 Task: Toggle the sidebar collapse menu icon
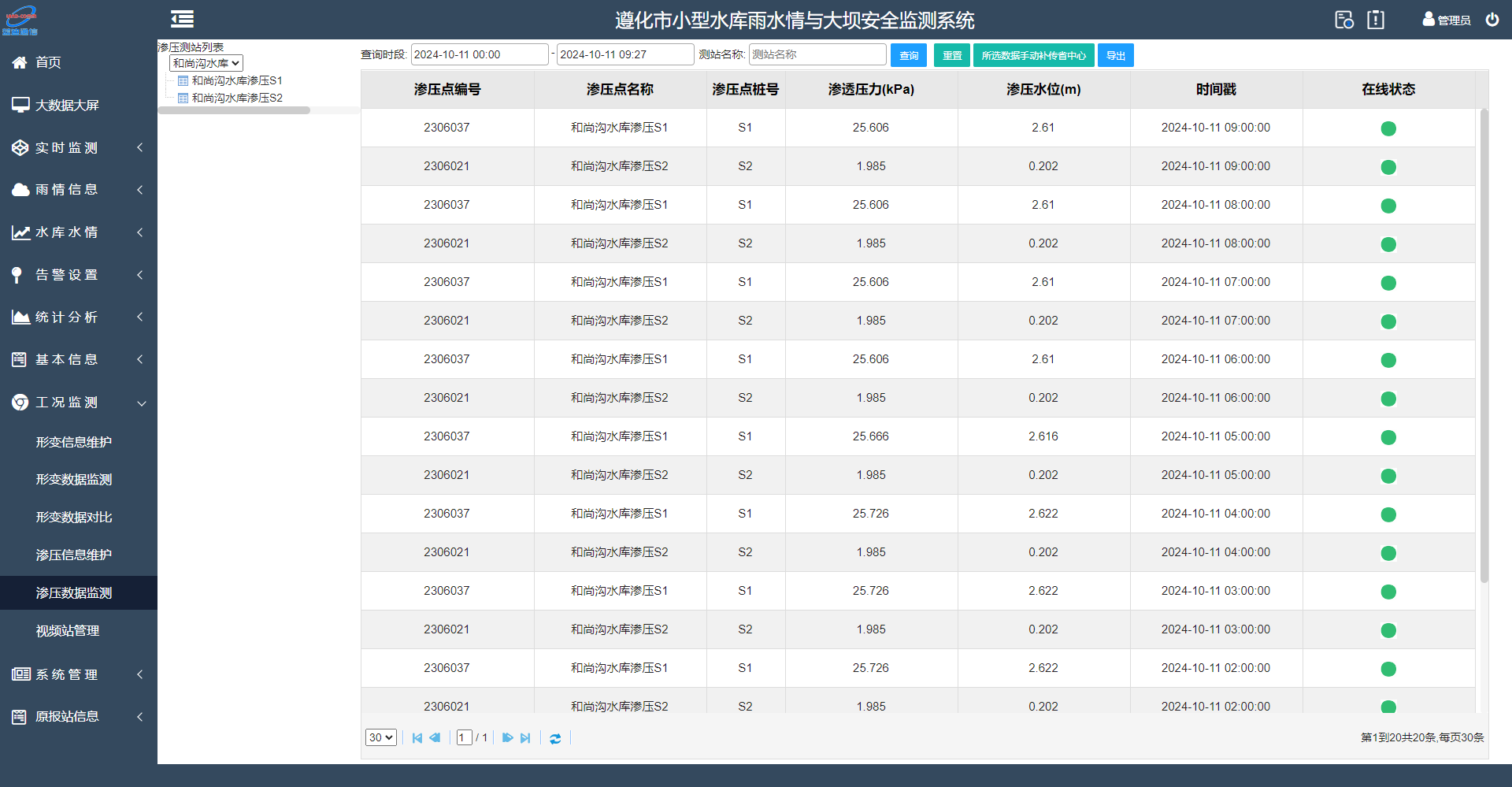tap(182, 19)
